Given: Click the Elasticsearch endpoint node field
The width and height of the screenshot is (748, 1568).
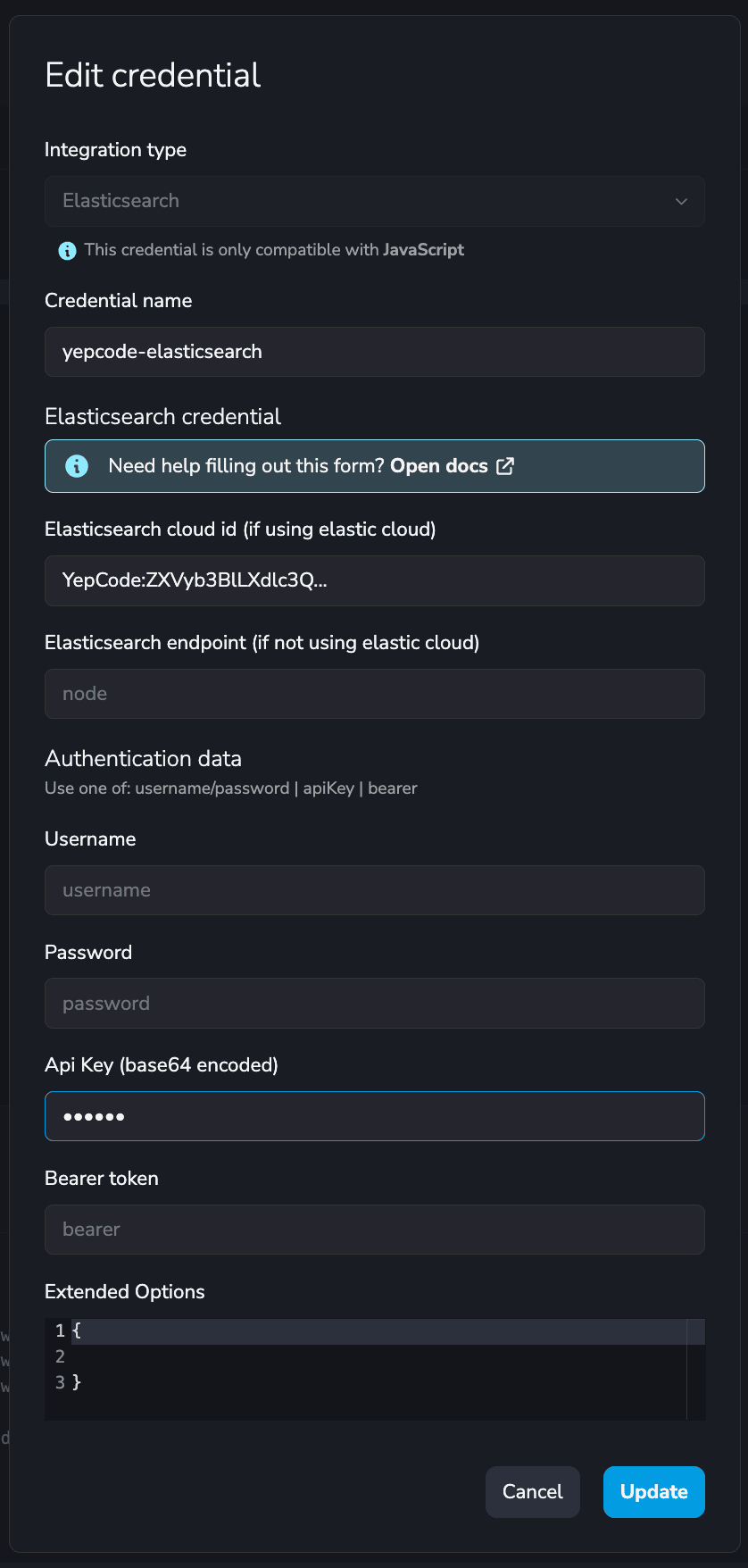Looking at the screenshot, I should (x=375, y=694).
